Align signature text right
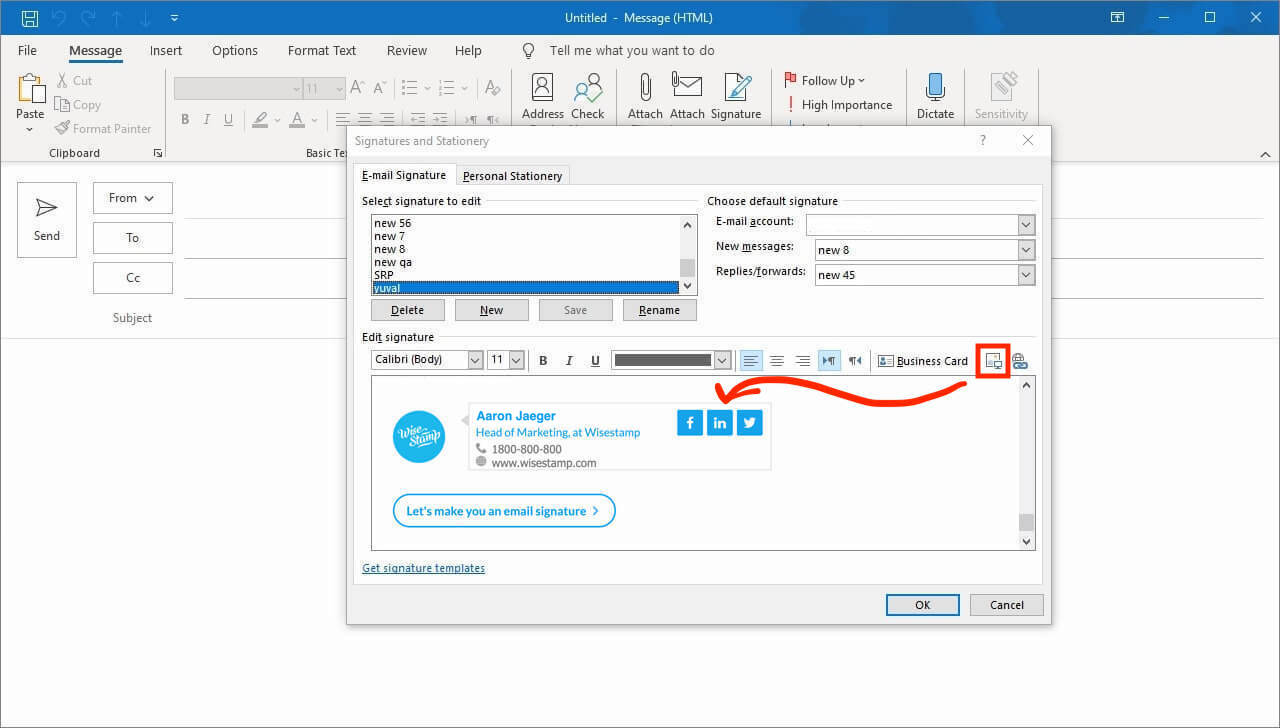The image size is (1280, 728). coord(802,361)
